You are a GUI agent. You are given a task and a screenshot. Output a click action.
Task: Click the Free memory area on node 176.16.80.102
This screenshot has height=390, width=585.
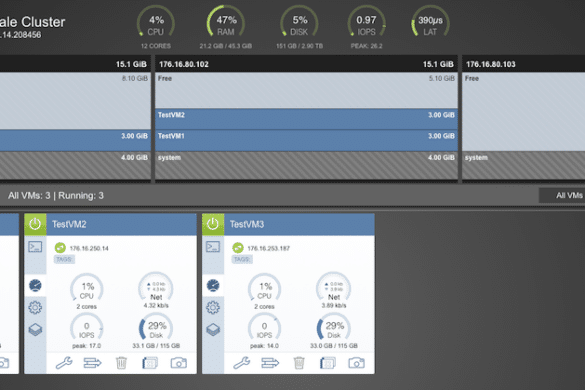pos(306,90)
